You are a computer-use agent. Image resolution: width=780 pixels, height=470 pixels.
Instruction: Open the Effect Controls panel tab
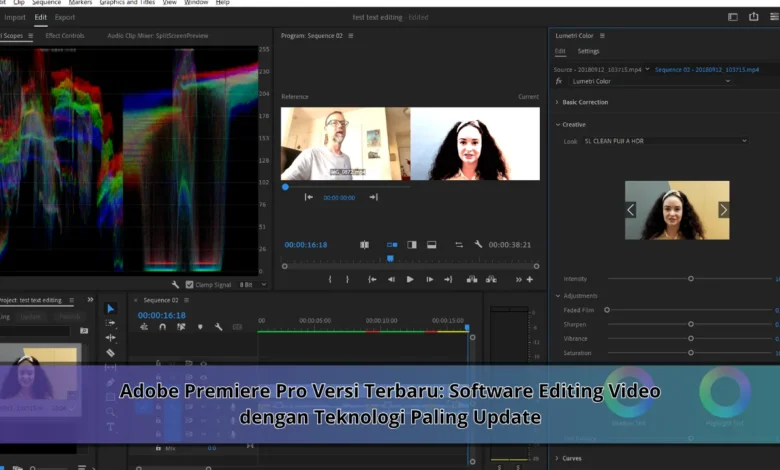[65, 36]
